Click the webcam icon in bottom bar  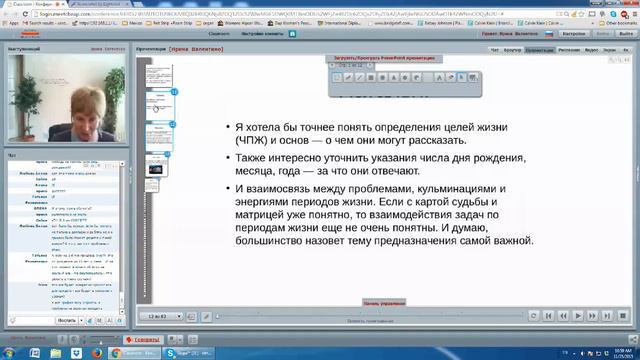[74, 339]
